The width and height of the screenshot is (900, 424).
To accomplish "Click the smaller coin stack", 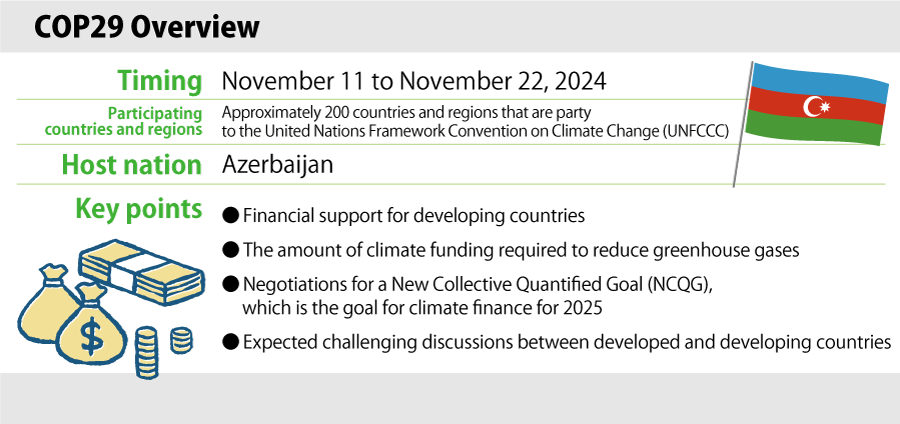I will click(x=181, y=340).
